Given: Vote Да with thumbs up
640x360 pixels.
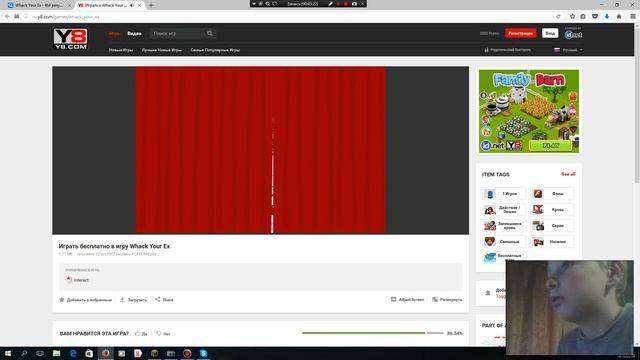Looking at the screenshot, I should pos(141,333).
